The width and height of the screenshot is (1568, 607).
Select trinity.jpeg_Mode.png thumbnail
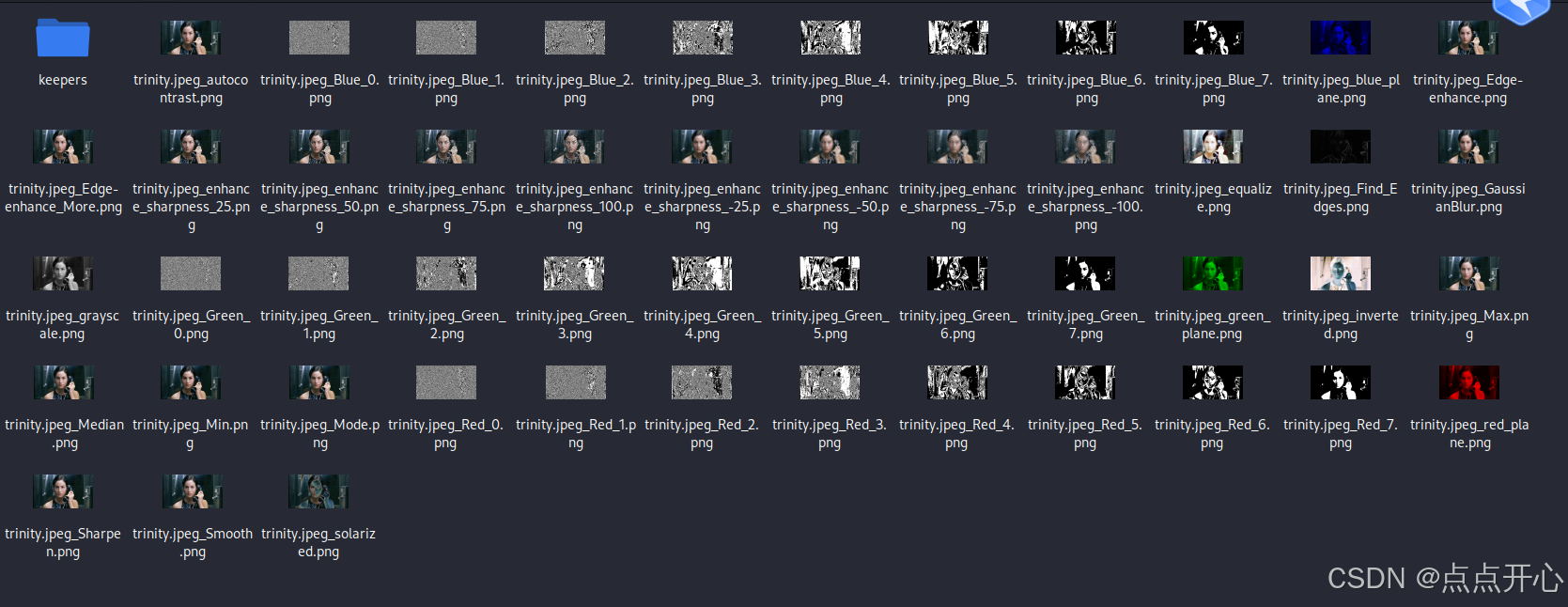click(319, 382)
